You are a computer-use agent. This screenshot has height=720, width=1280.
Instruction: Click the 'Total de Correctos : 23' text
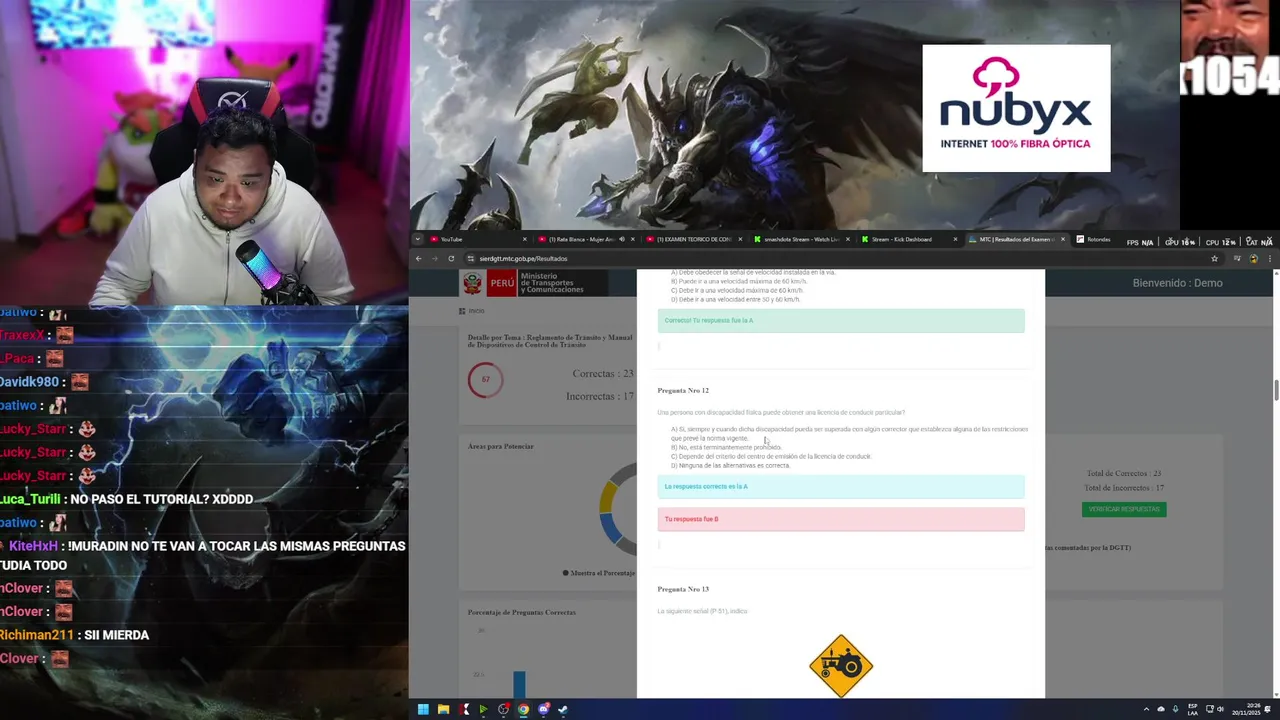1123,473
